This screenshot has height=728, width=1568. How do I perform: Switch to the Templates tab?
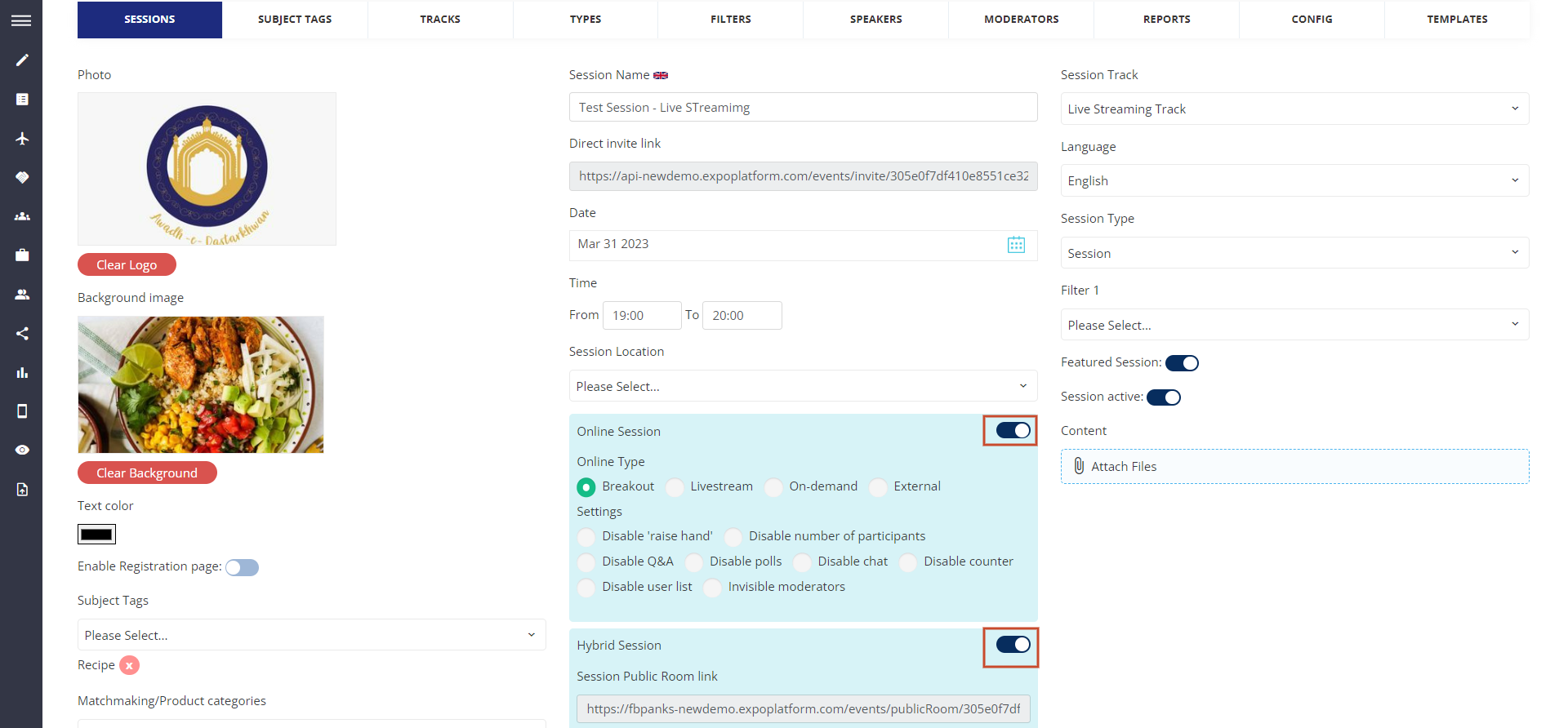1458,20
